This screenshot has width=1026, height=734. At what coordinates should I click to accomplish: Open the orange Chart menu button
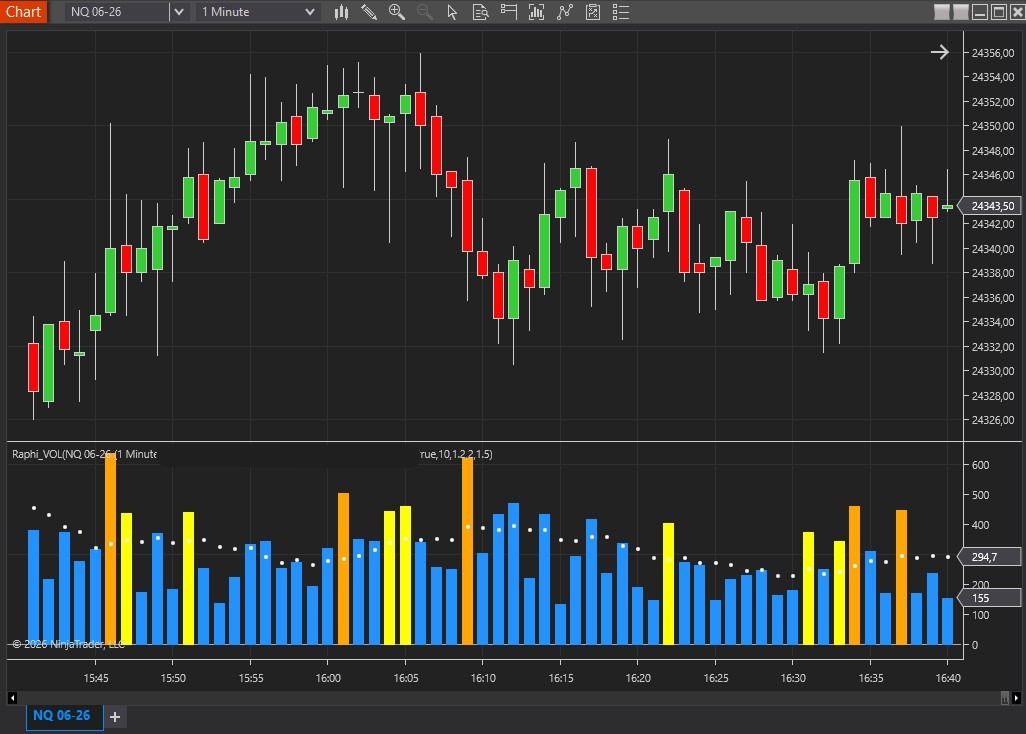[24, 12]
